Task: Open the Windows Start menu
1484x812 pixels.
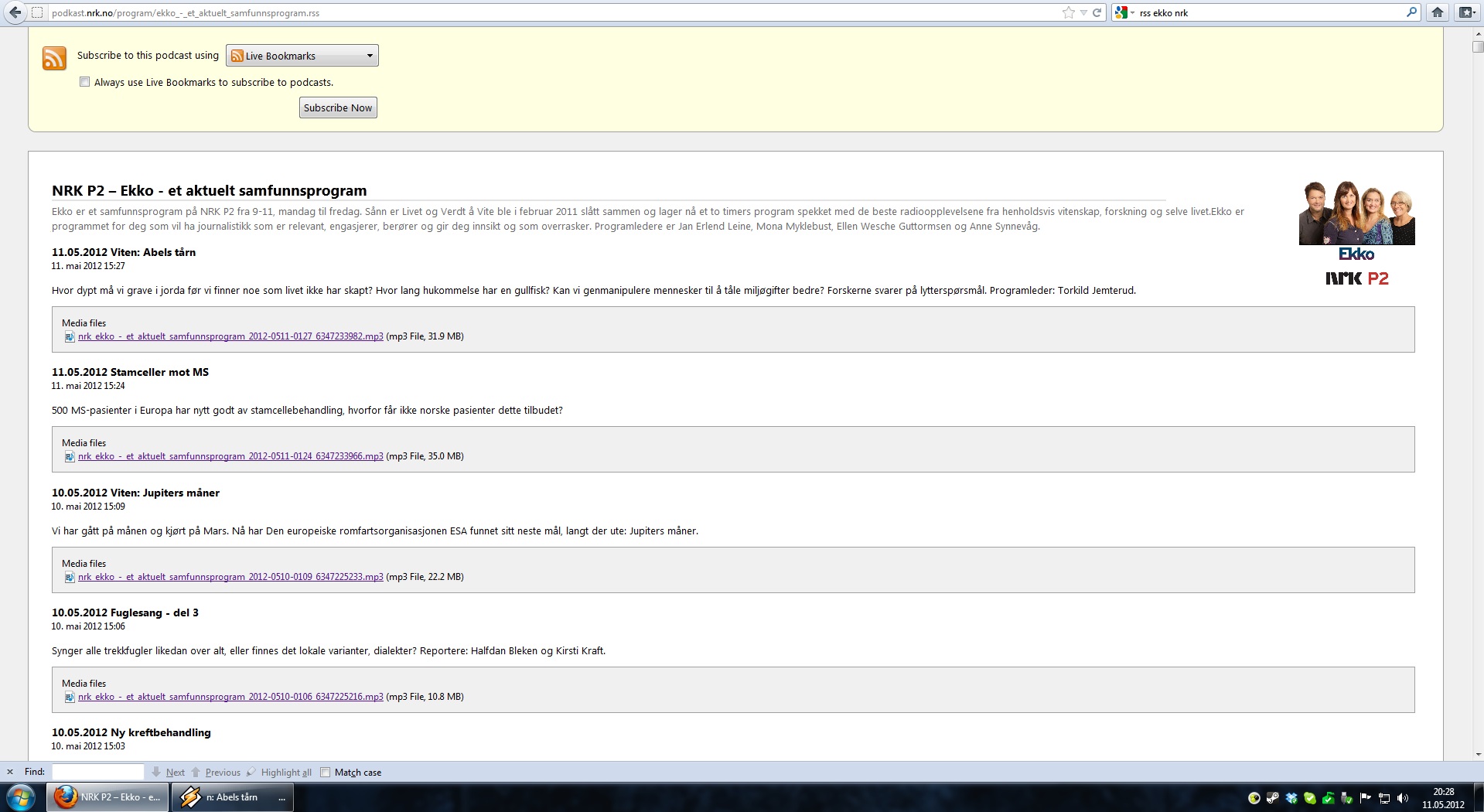Action: [22, 797]
